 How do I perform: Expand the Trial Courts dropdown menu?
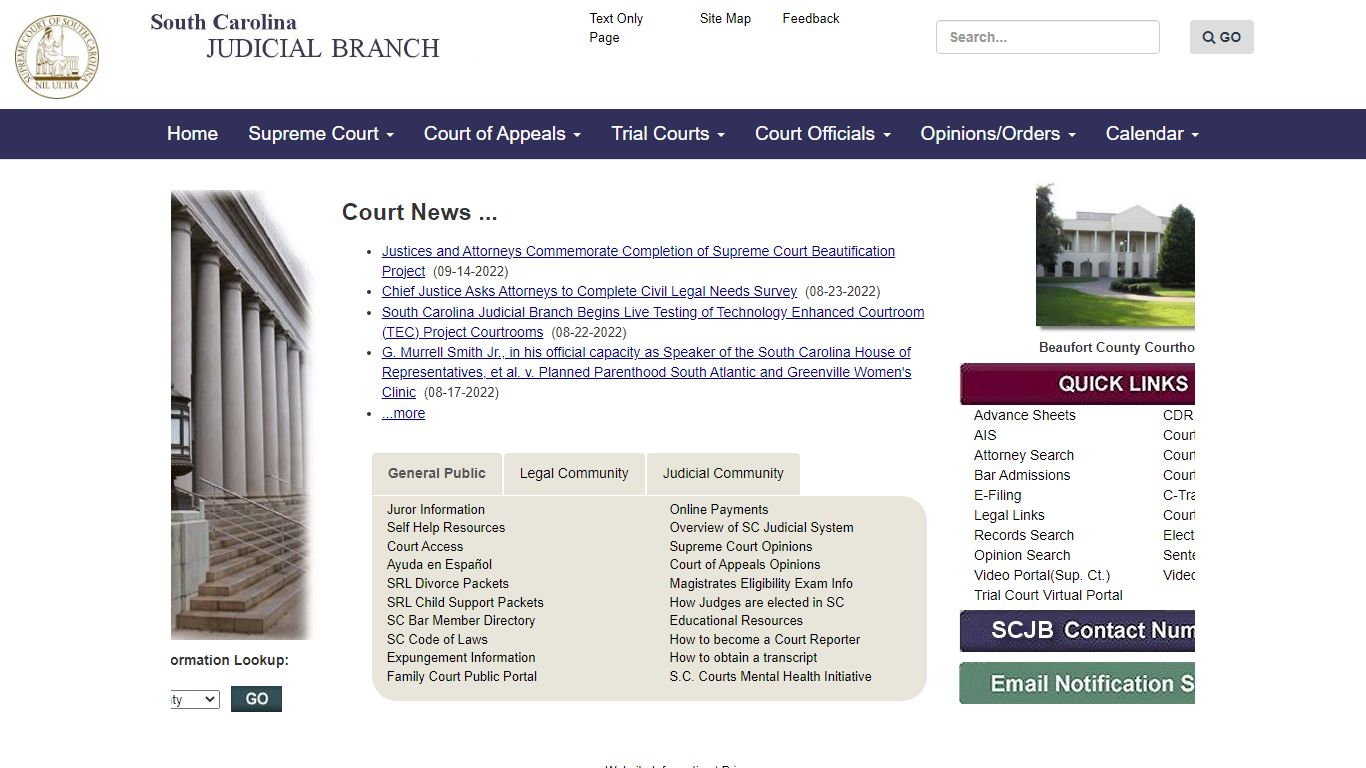pyautogui.click(x=668, y=134)
